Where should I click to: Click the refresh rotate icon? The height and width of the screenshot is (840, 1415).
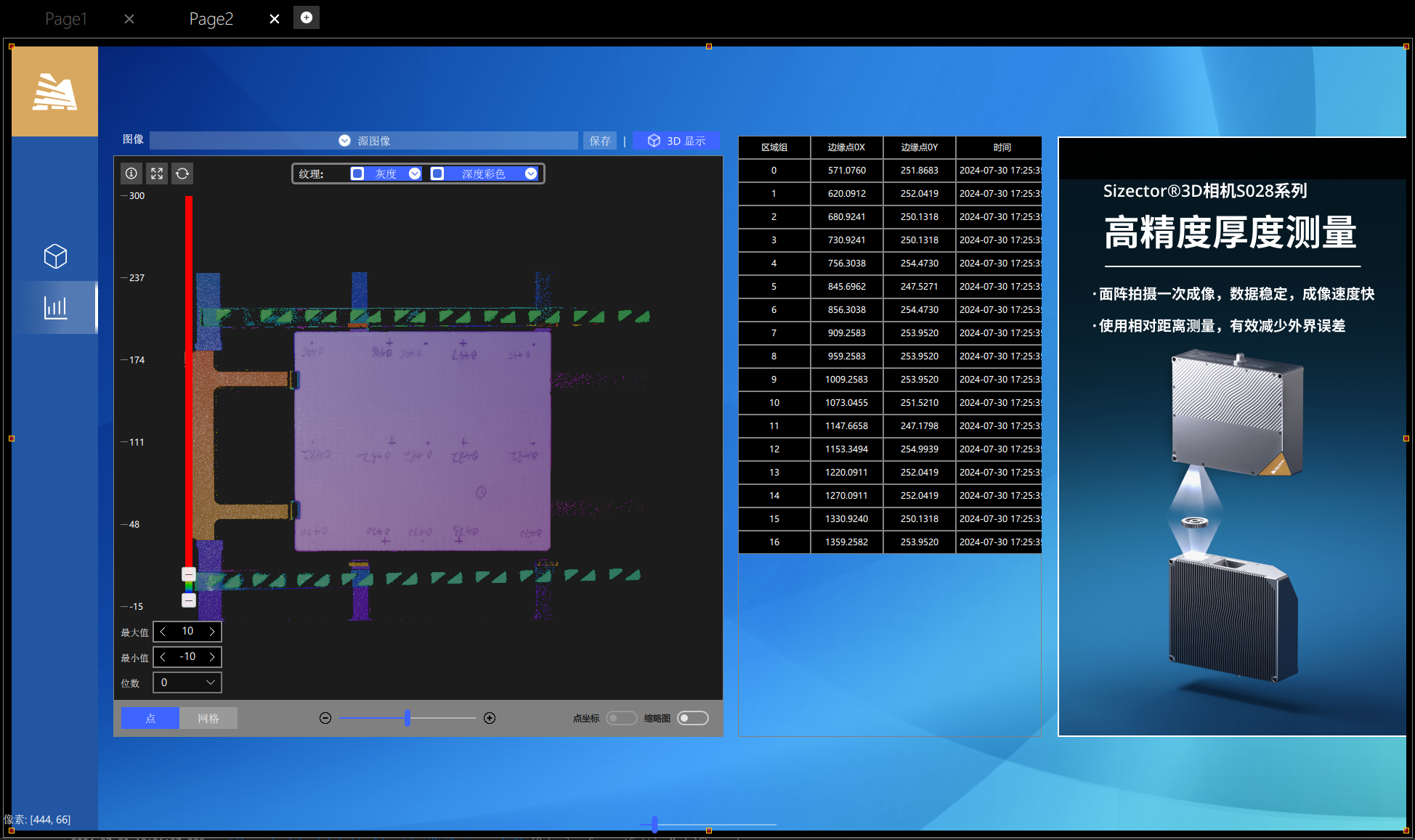point(182,174)
